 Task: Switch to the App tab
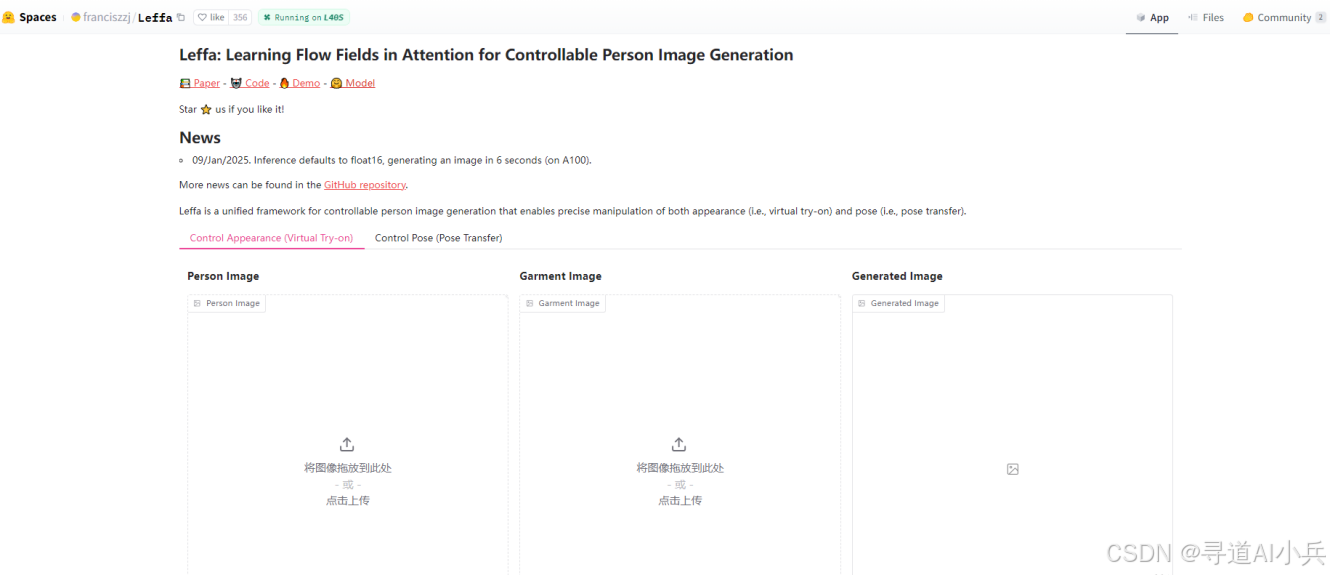[x=1152, y=17]
